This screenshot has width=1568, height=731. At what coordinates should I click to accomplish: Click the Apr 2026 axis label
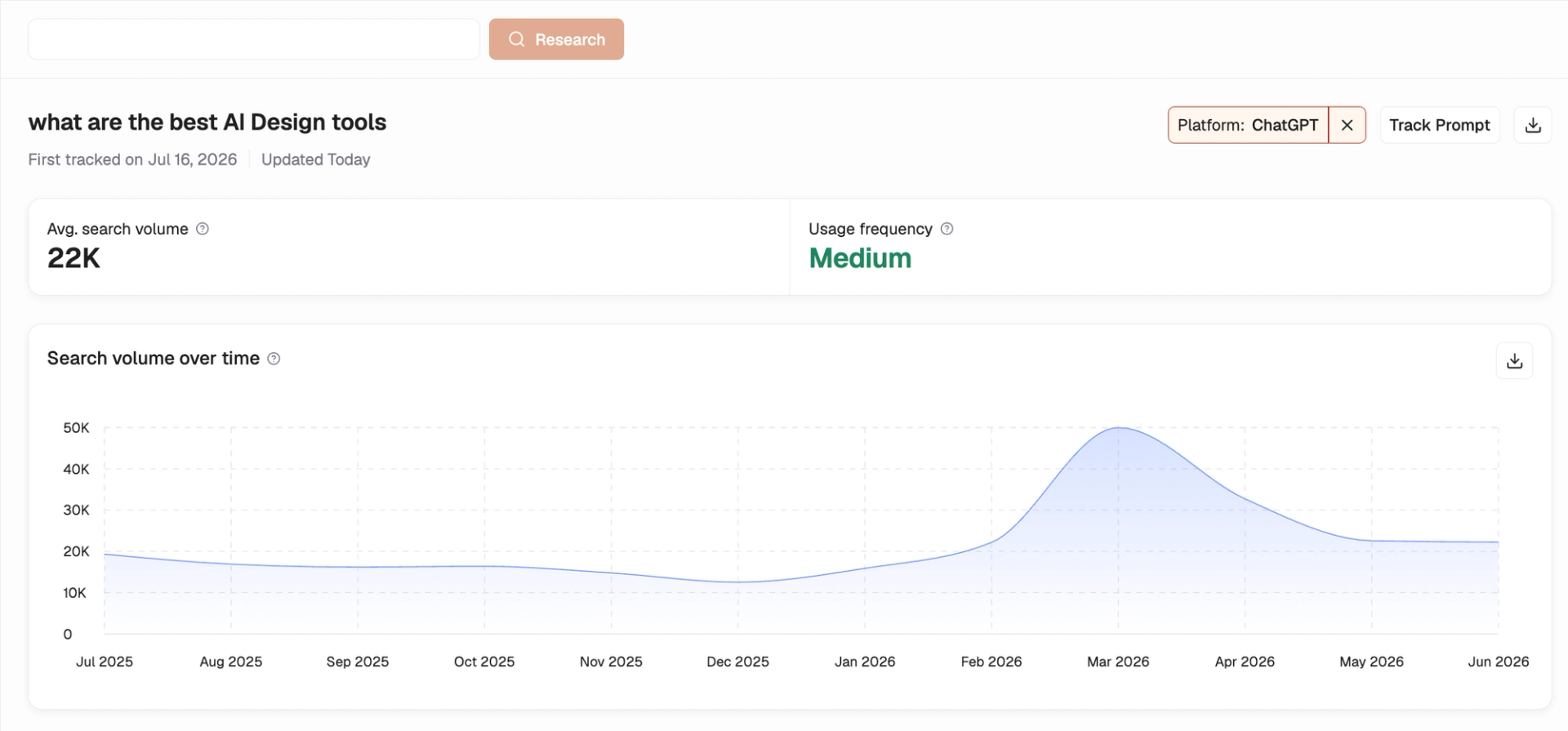(1245, 662)
